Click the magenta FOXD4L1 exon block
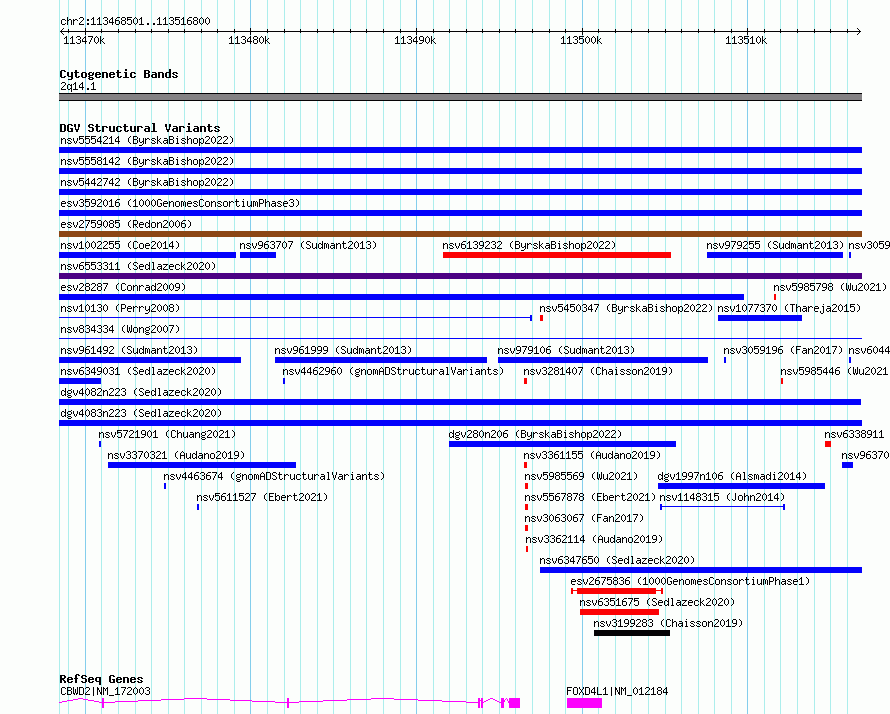 coord(584,703)
